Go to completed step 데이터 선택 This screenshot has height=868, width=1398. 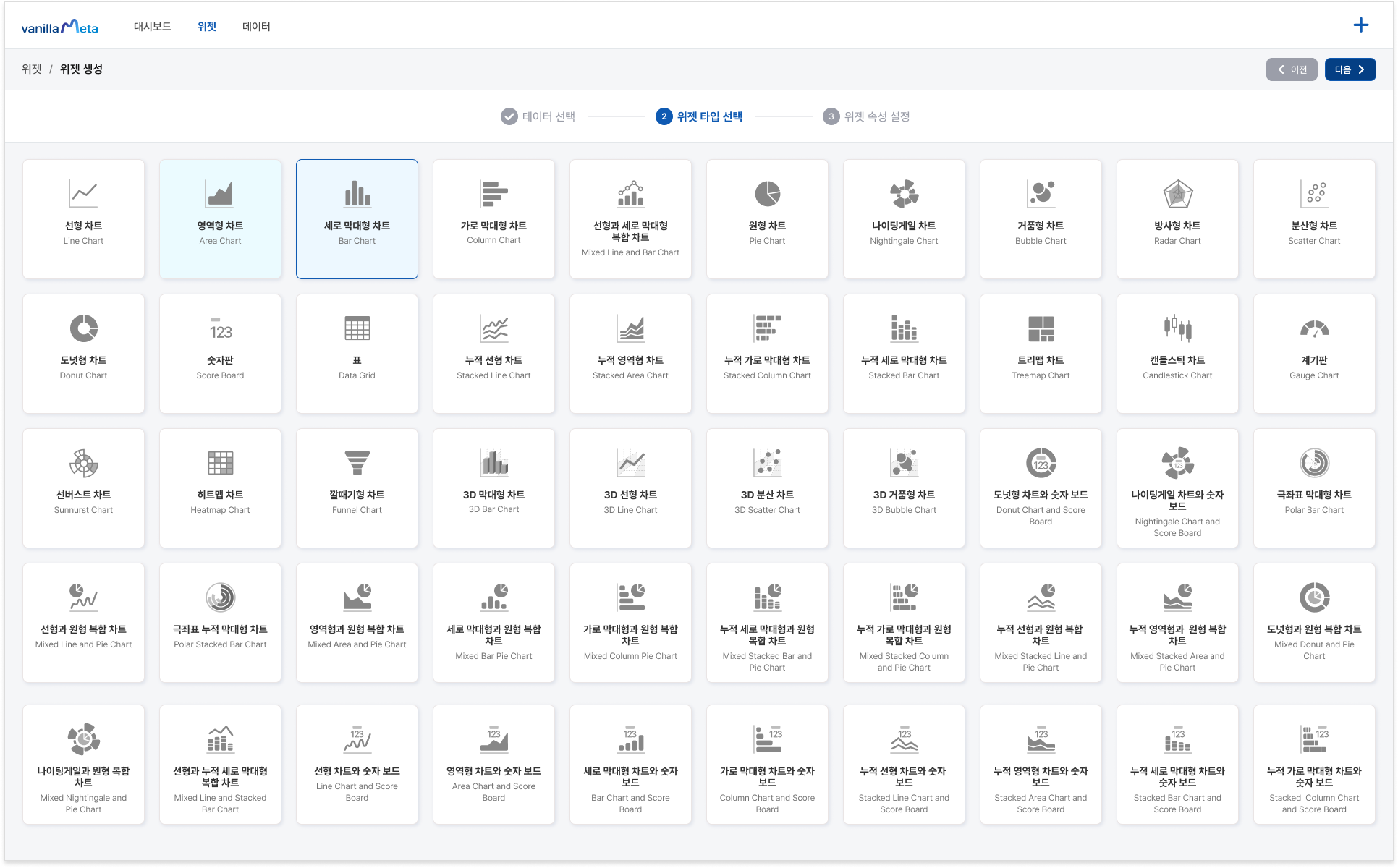[x=538, y=116]
